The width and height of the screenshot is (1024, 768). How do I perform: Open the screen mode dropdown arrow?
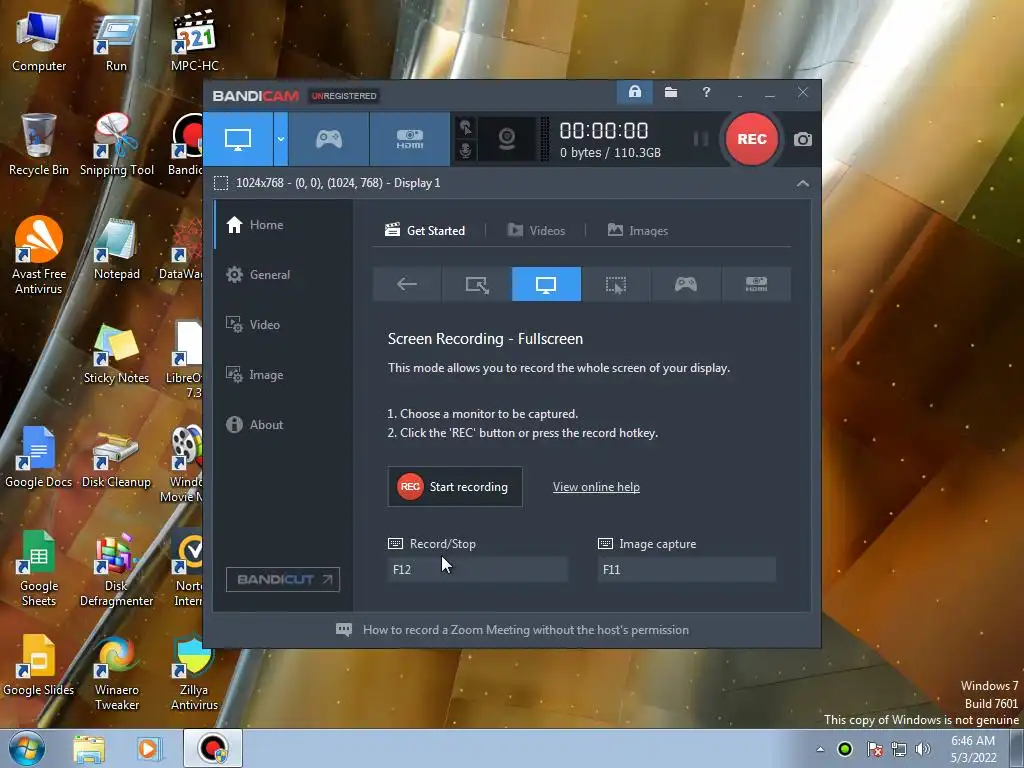281,139
